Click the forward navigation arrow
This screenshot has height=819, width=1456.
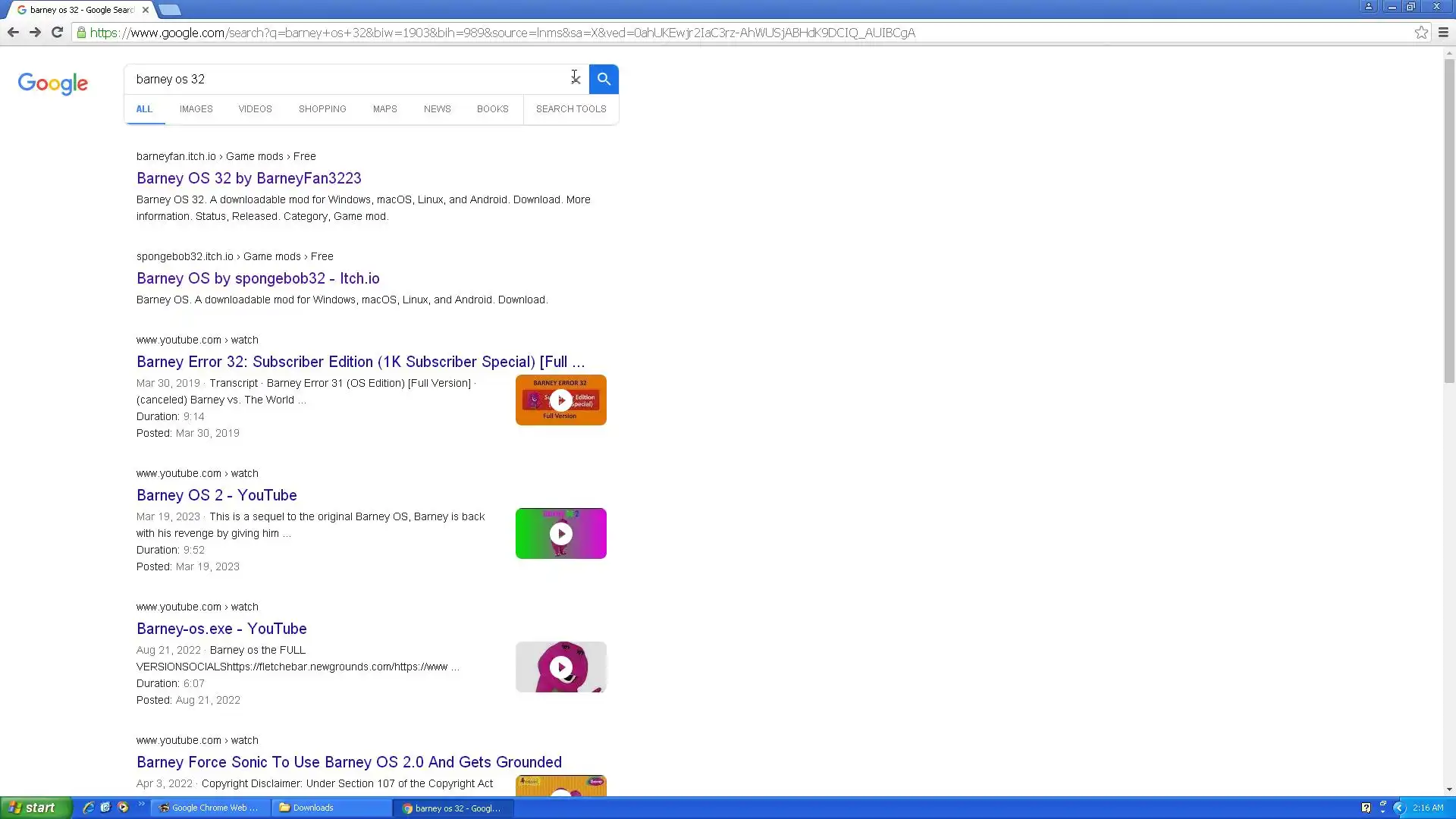coord(35,33)
